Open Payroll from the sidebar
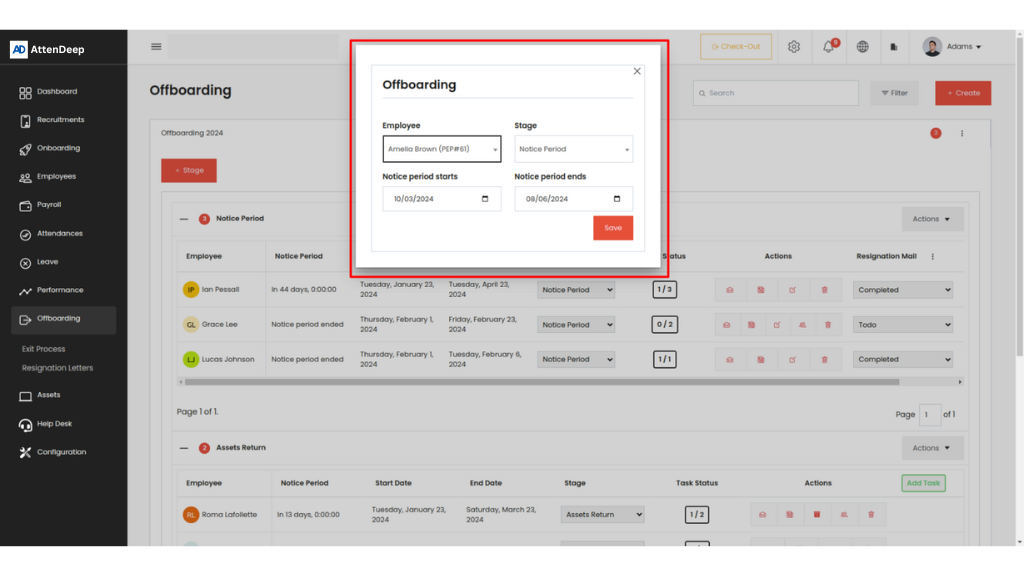 49,205
